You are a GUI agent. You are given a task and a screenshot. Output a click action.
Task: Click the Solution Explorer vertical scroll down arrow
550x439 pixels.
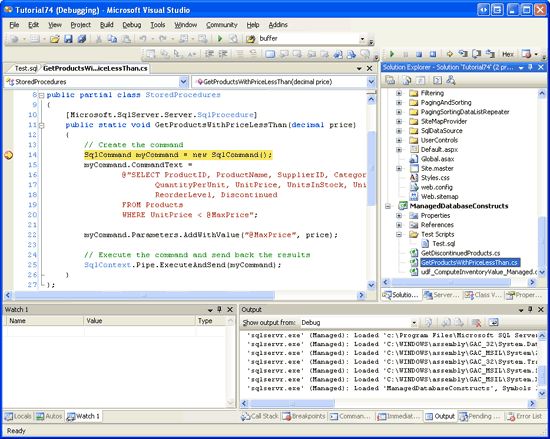542,272
